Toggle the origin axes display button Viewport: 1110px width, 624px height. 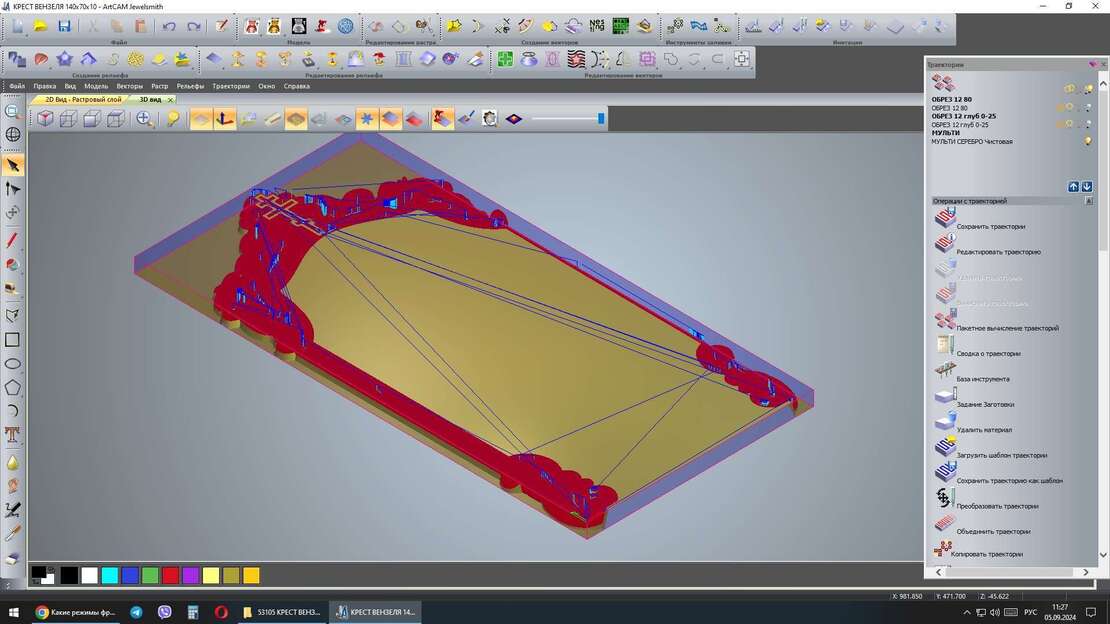(x=225, y=119)
